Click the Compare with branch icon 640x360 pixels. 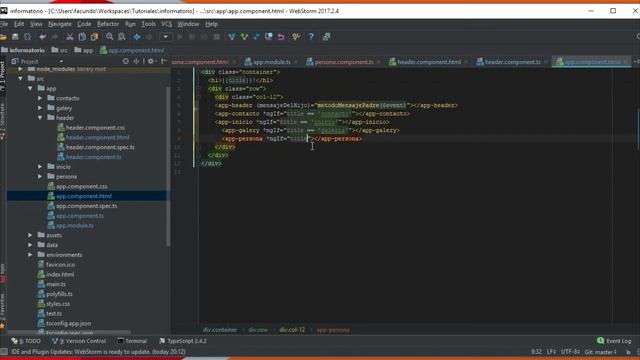point(256,37)
